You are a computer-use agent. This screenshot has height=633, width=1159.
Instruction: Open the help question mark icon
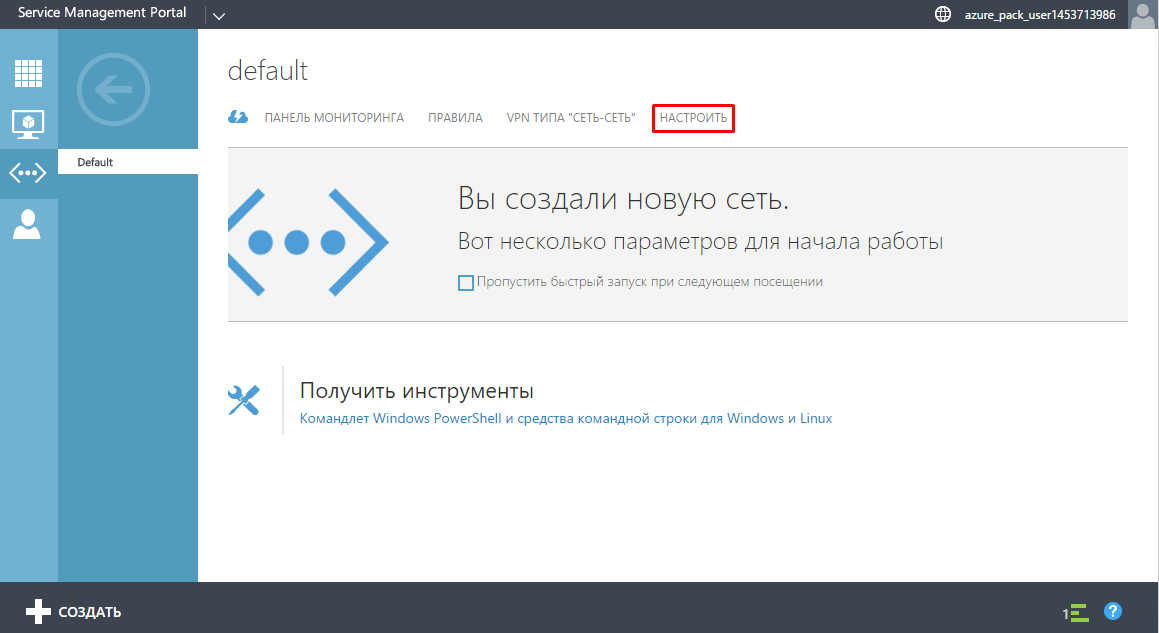[1113, 611]
